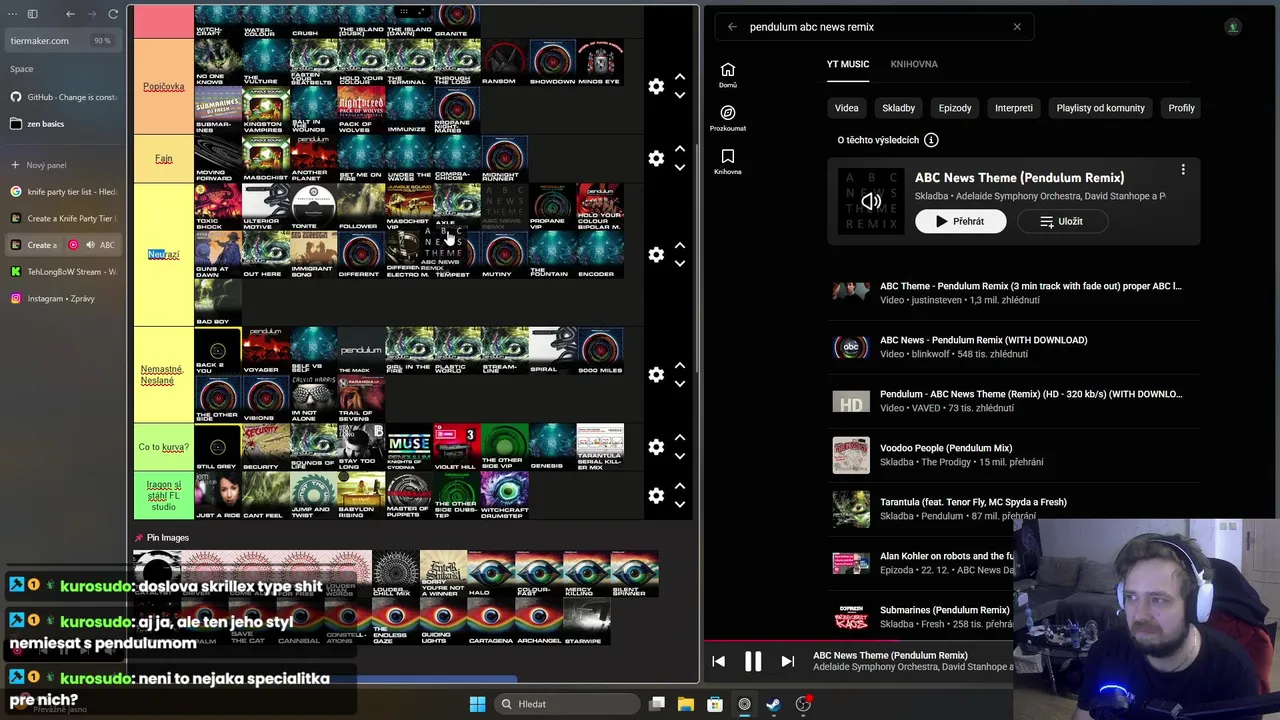
Task: Move the FL studio row up
Action: pyautogui.click(x=680, y=486)
